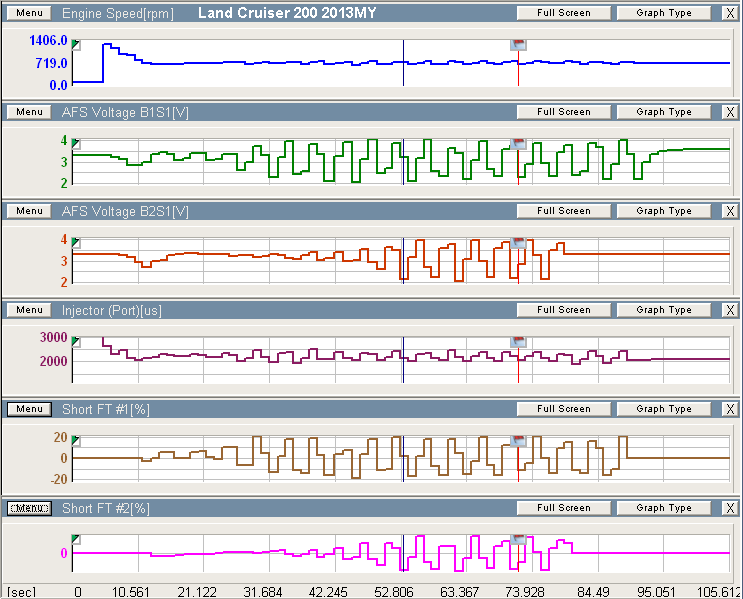Show AFS Voltage B1S1 graph in Full Screen
Viewport: 743px width, 599px height.
click(x=563, y=112)
